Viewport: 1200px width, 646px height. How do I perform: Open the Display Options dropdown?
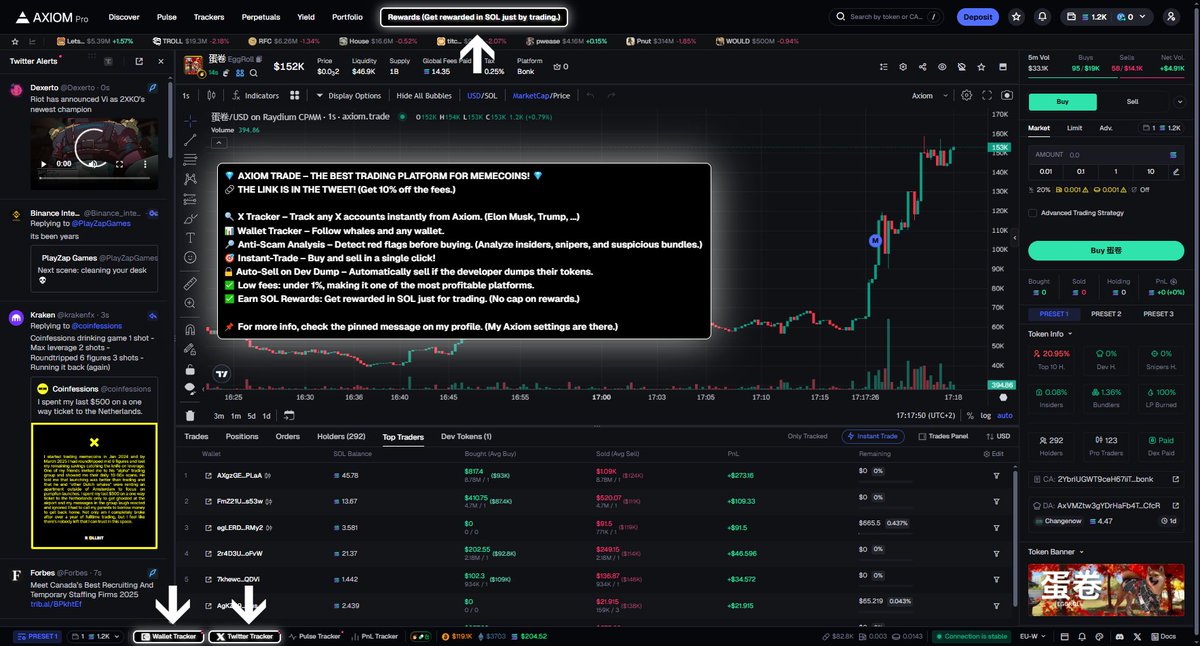[349, 95]
